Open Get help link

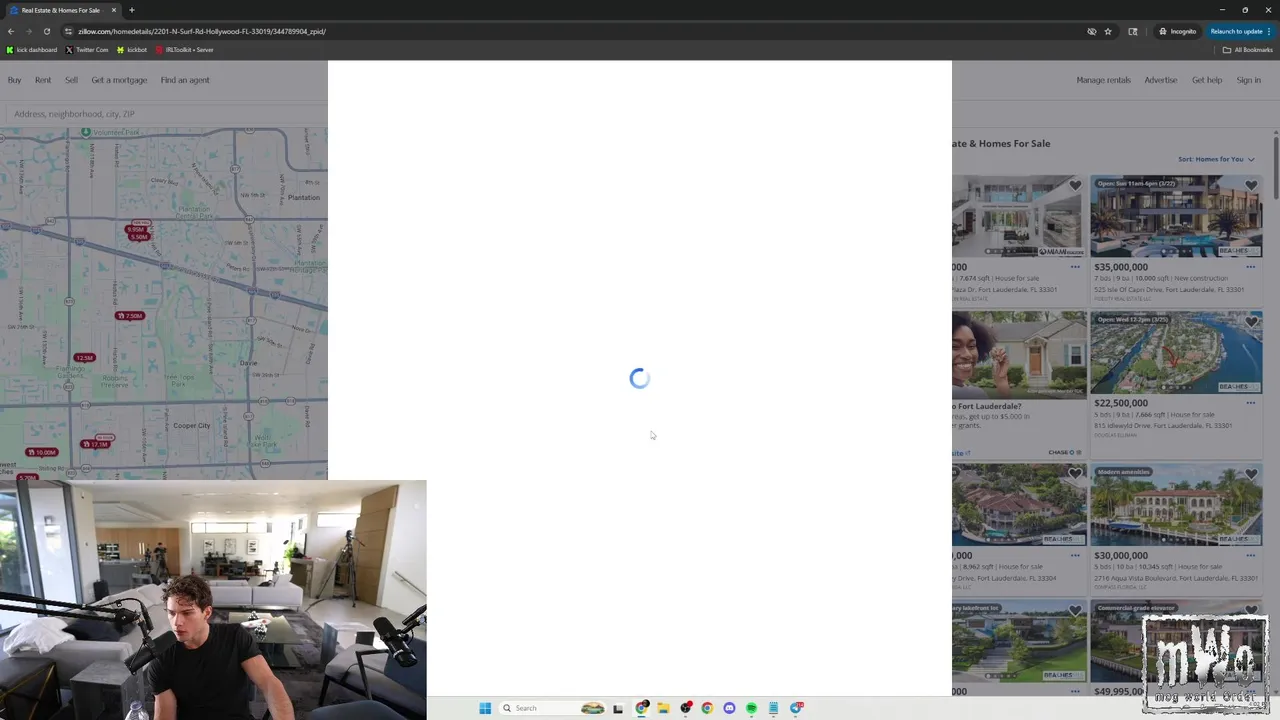1207,80
